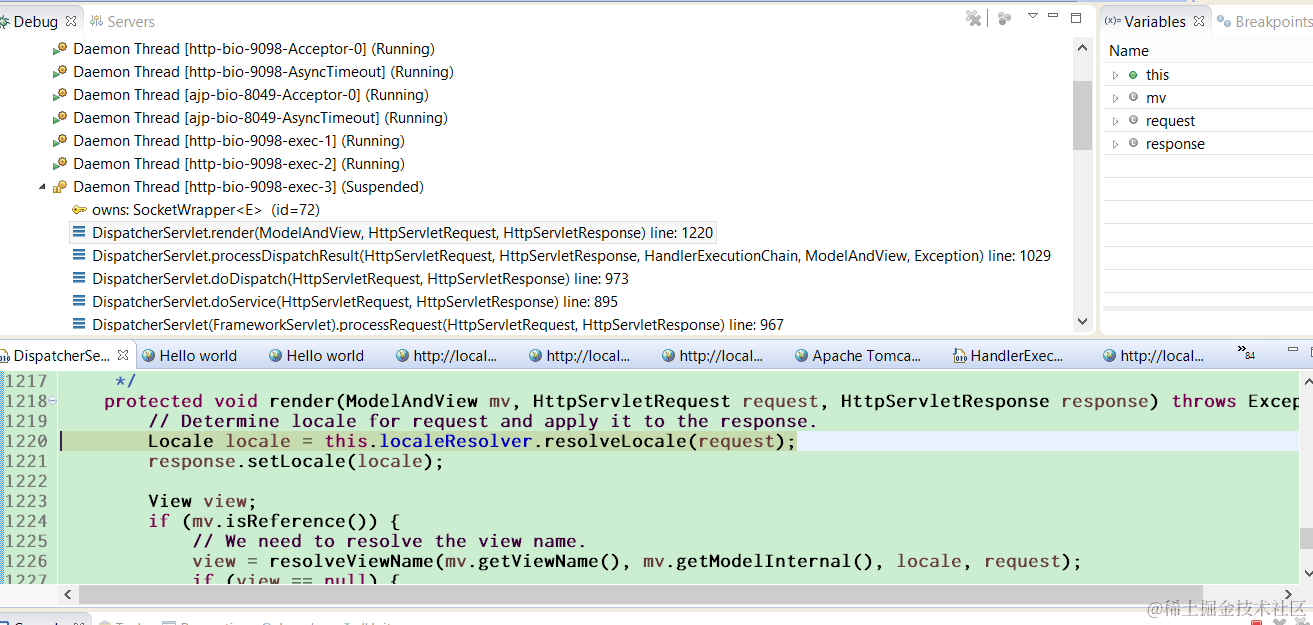1313x625 pixels.
Task: Click local variable icon next to 'request'
Action: pos(1133,121)
